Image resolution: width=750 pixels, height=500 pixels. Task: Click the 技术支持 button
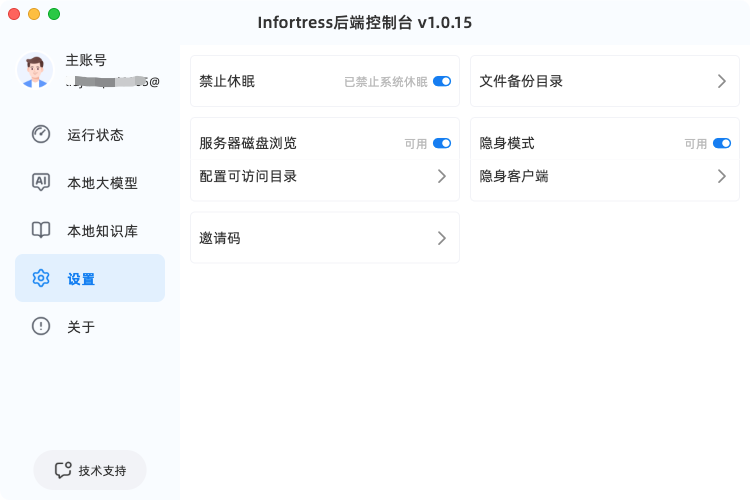click(90, 470)
